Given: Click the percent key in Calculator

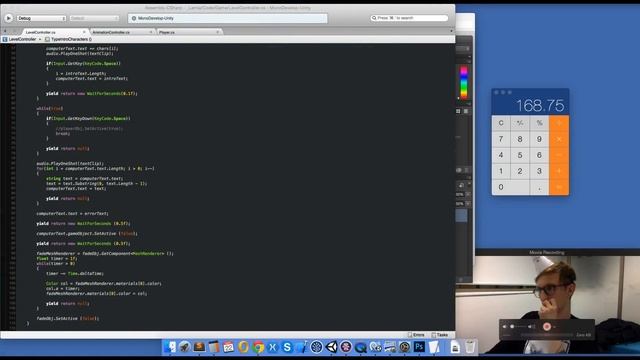Looking at the screenshot, I should (x=539, y=123).
